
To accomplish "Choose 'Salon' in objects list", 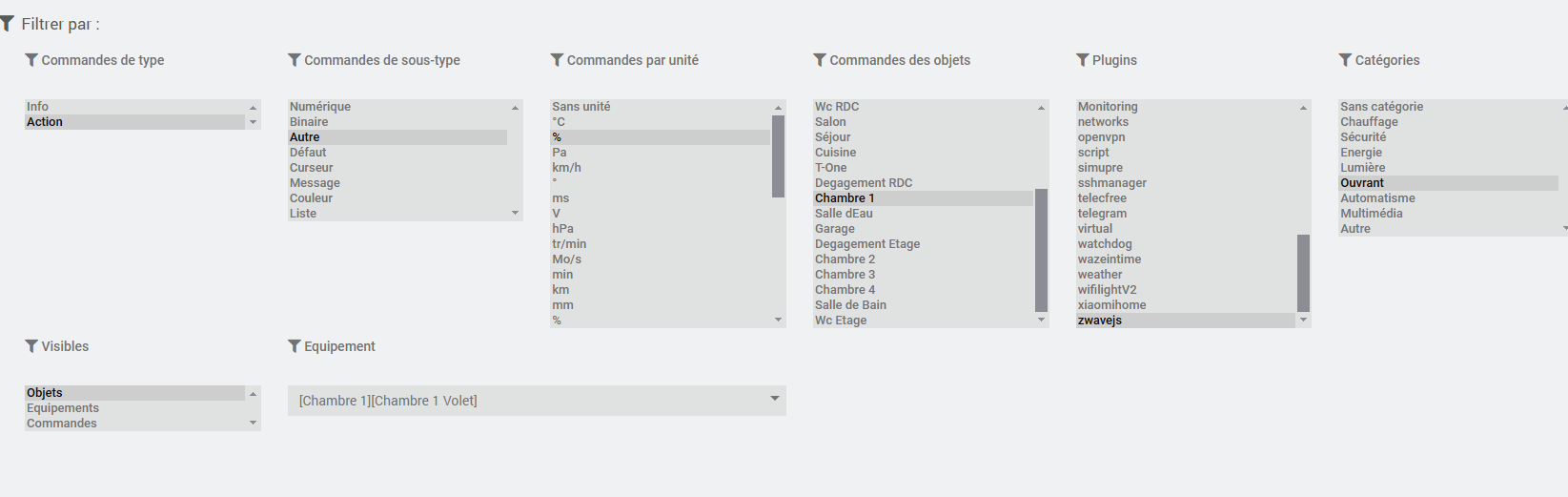I will coord(830,122).
